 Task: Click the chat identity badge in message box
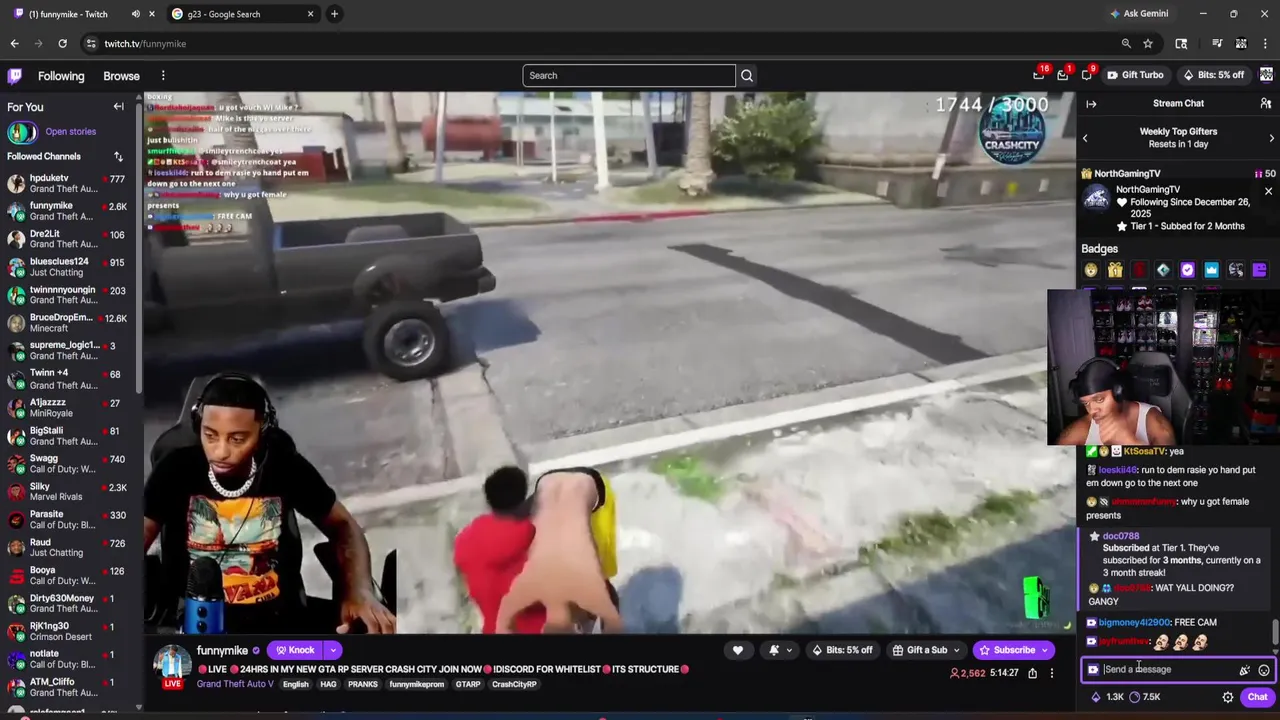1093,670
